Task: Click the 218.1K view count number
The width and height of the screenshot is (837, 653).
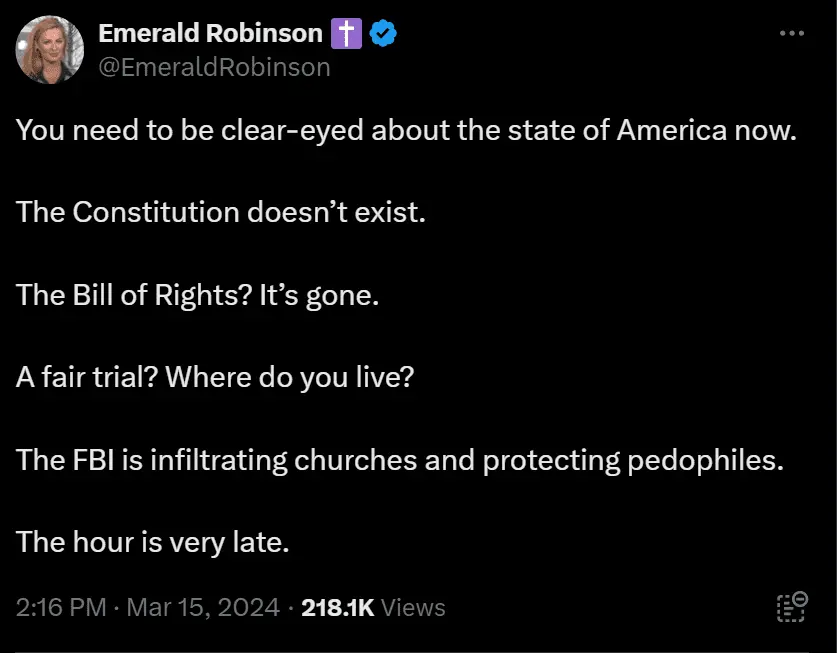Action: [x=337, y=607]
